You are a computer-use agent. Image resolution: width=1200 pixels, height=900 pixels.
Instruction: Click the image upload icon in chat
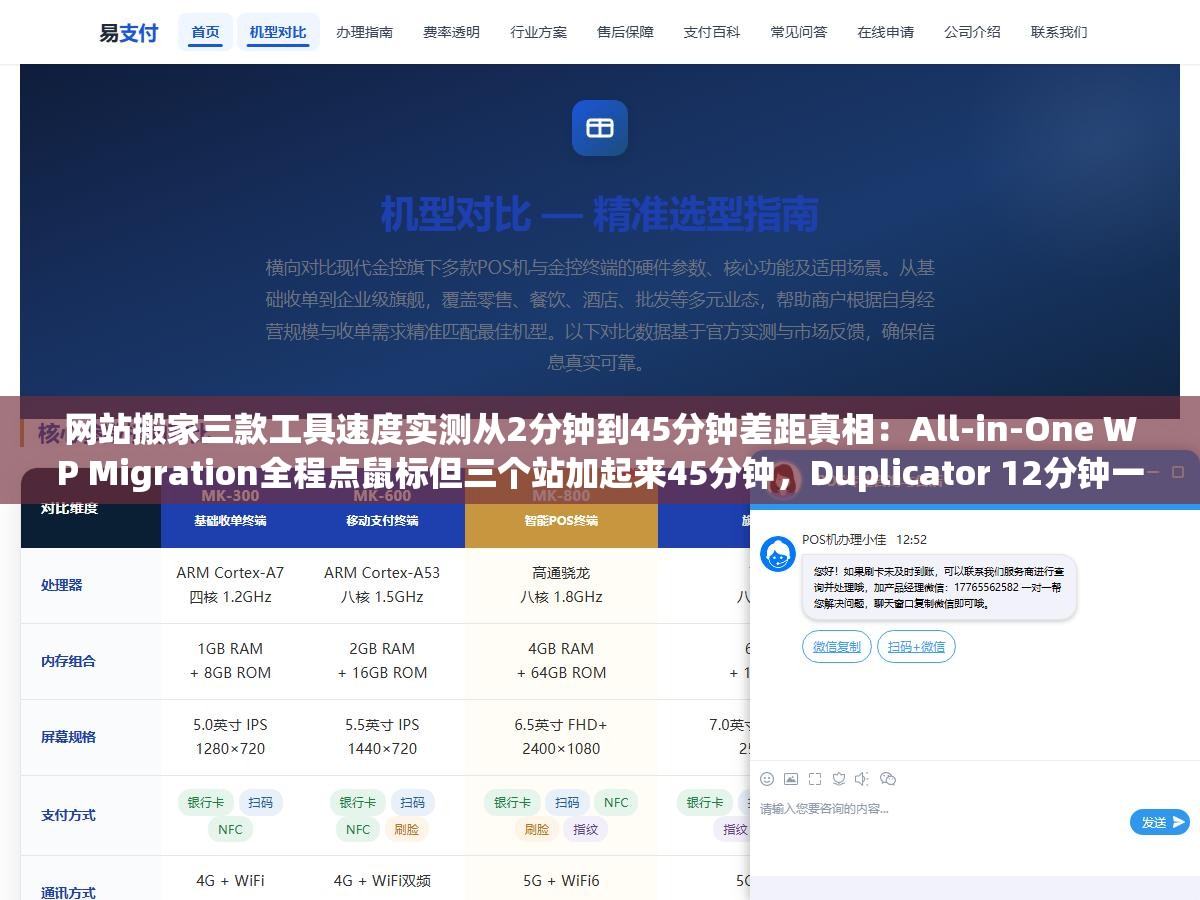tap(791, 779)
